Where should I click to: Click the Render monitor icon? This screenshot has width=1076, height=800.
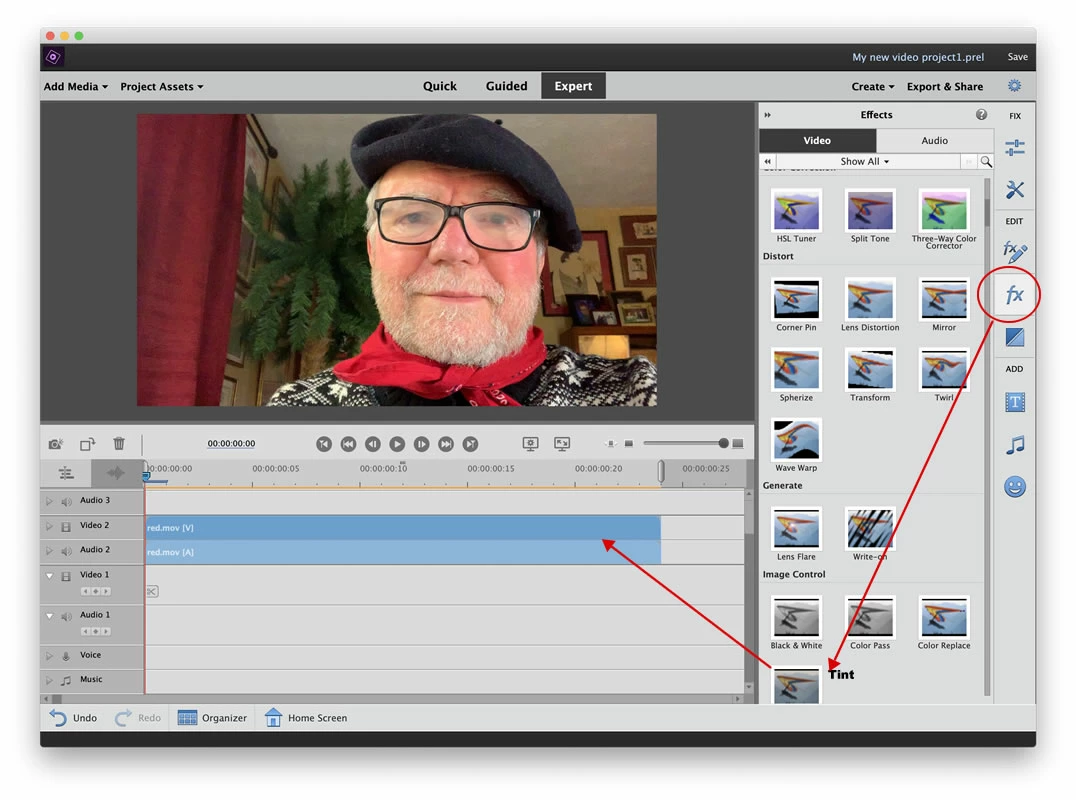530,444
